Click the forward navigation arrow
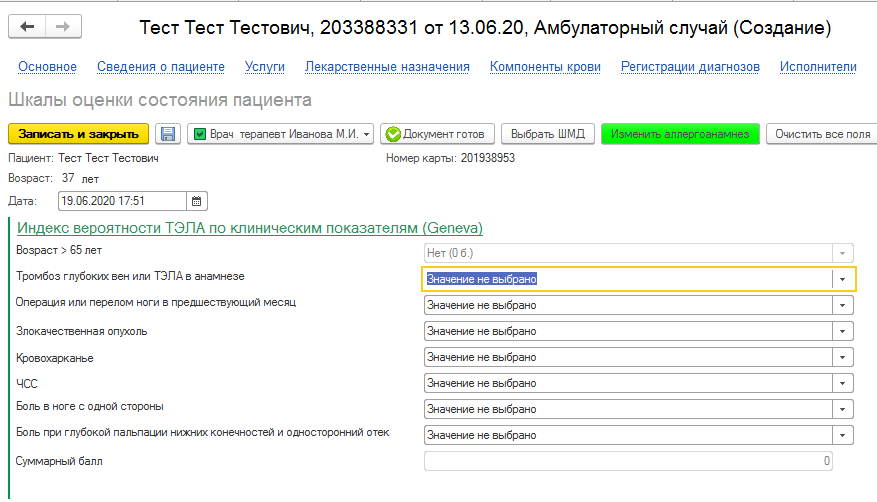Viewport: 877px width, 502px height. coord(62,27)
